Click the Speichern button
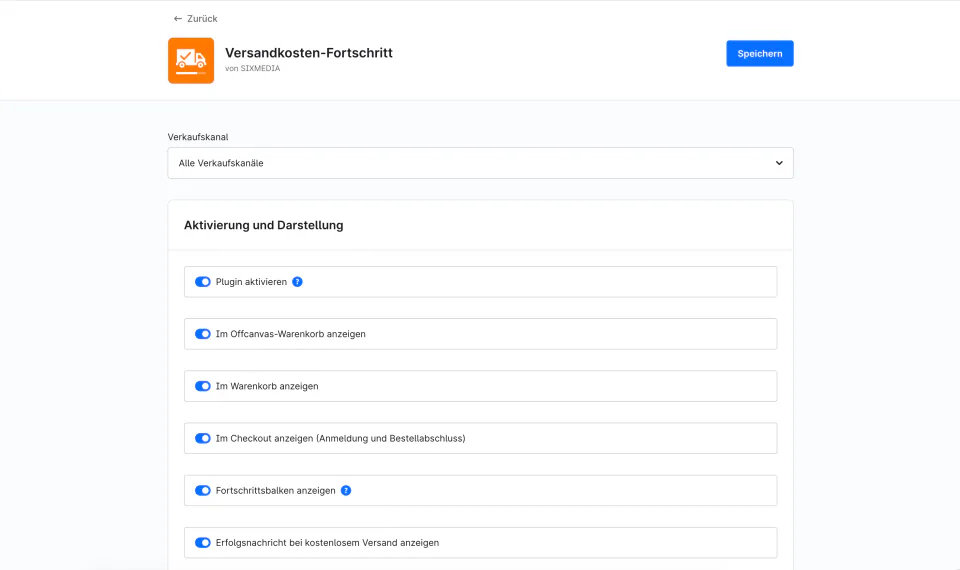This screenshot has width=960, height=570. point(760,53)
